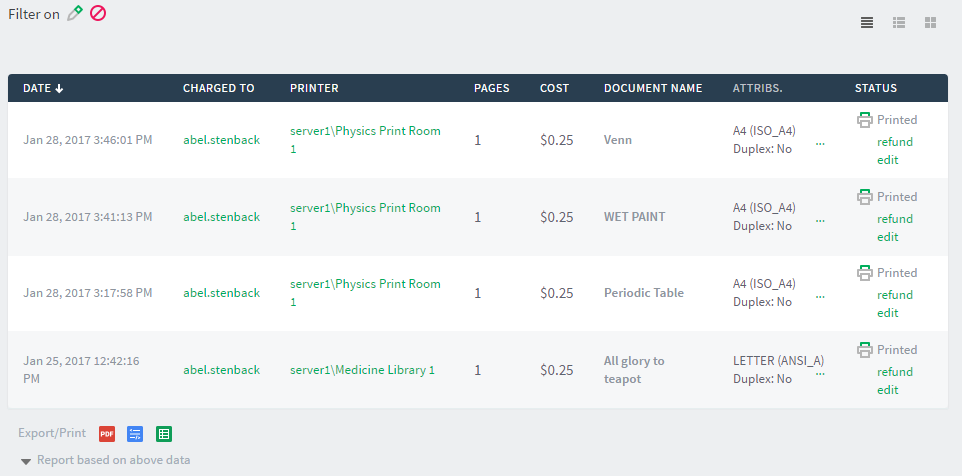Click the green pencil edit filter icon
Viewport: 962px width, 476px height.
click(x=75, y=14)
